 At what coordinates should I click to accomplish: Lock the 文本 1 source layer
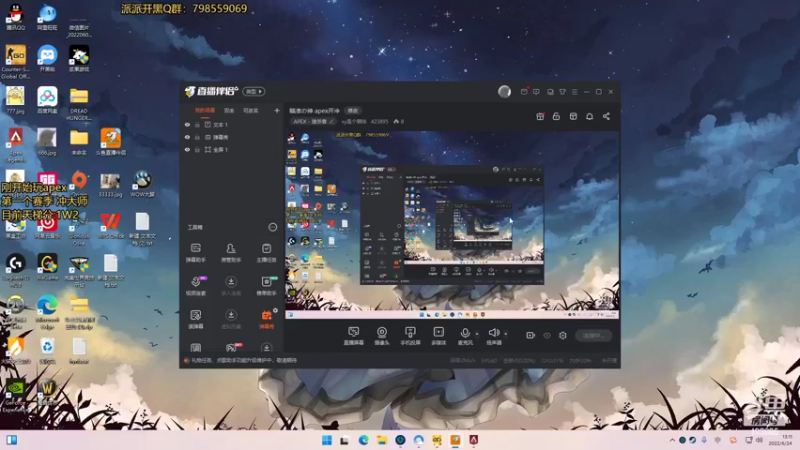tap(197, 124)
